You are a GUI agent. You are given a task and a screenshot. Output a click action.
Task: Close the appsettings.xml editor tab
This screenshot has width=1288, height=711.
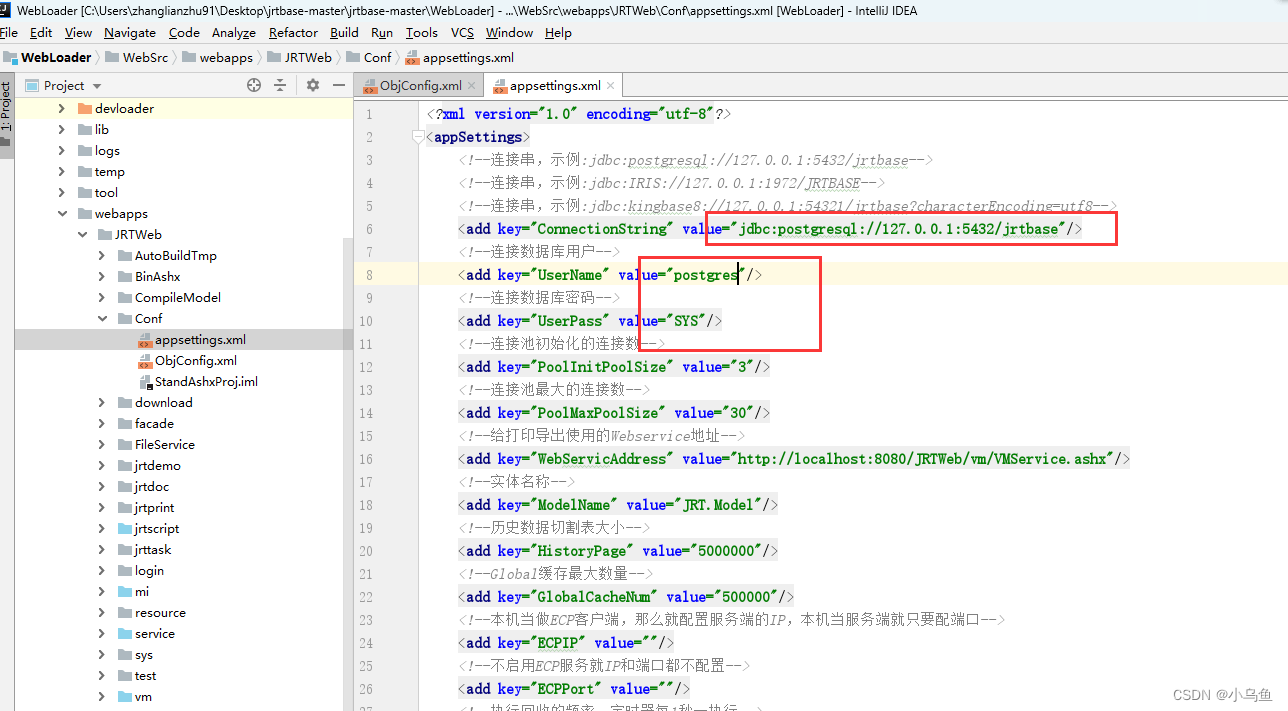pyautogui.click(x=611, y=86)
